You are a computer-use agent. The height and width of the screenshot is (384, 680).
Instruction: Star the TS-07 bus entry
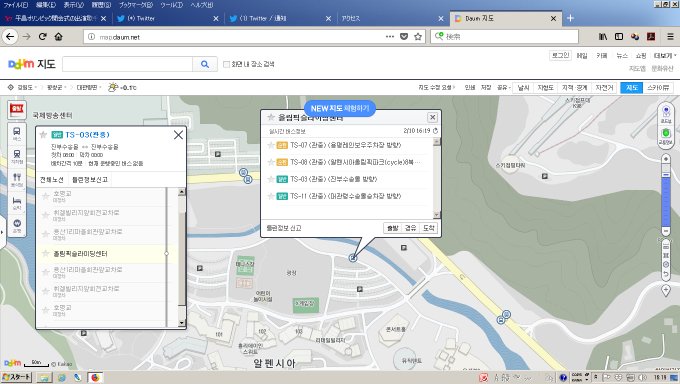click(x=271, y=145)
